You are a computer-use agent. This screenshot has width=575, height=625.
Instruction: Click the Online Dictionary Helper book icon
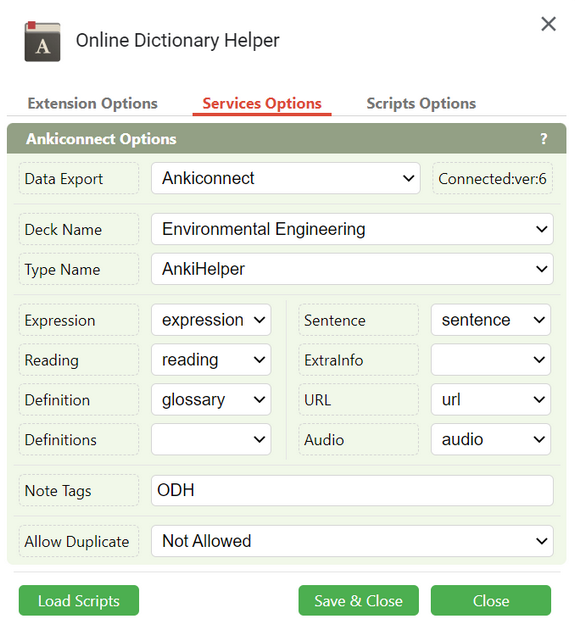tap(42, 41)
